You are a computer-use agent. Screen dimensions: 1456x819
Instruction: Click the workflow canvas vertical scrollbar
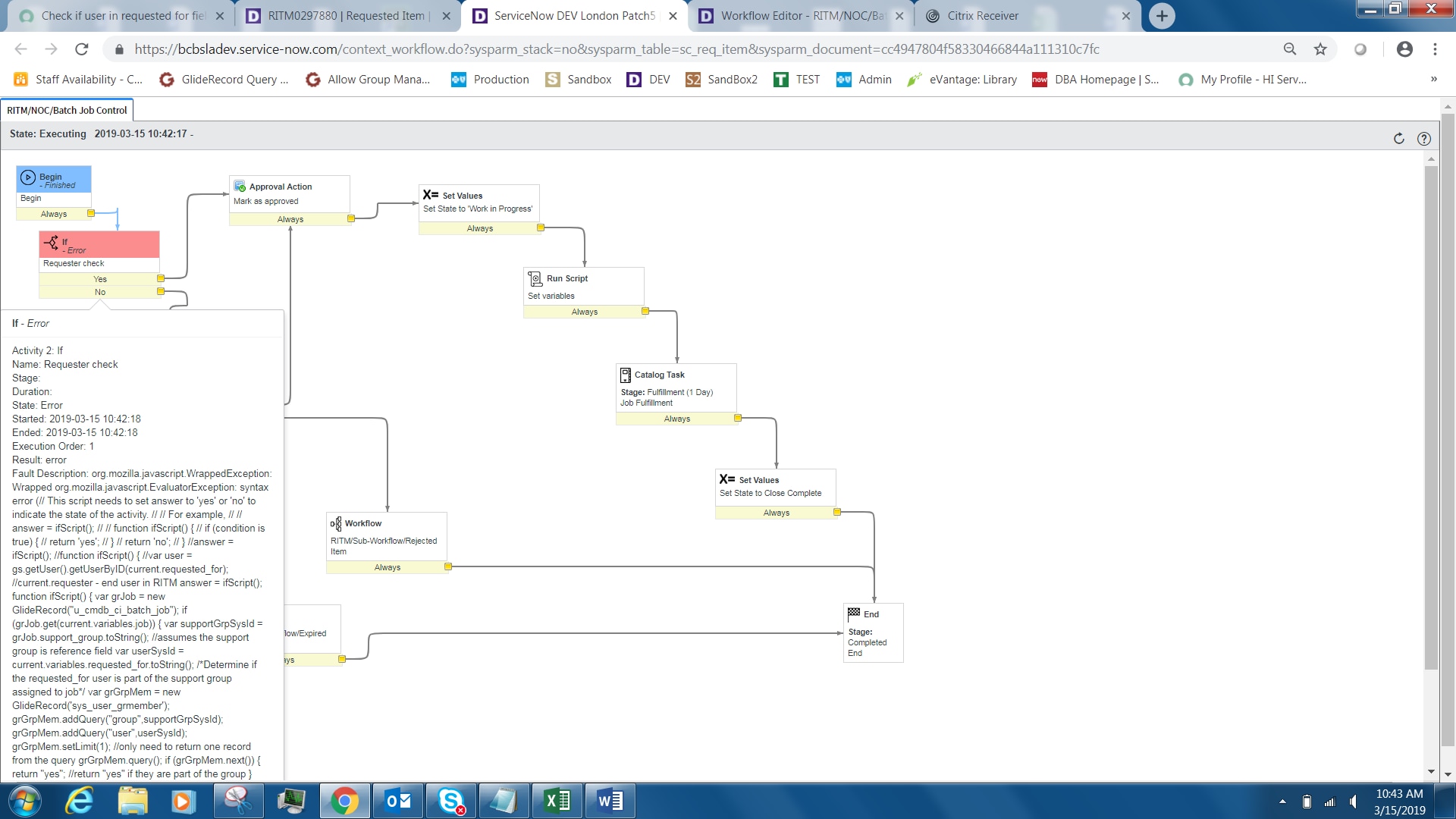(1431, 417)
